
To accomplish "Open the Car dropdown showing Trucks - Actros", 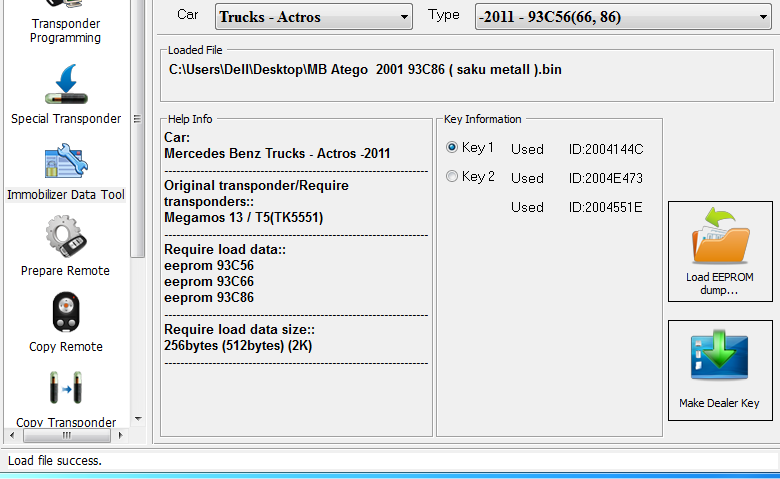I will [314, 17].
